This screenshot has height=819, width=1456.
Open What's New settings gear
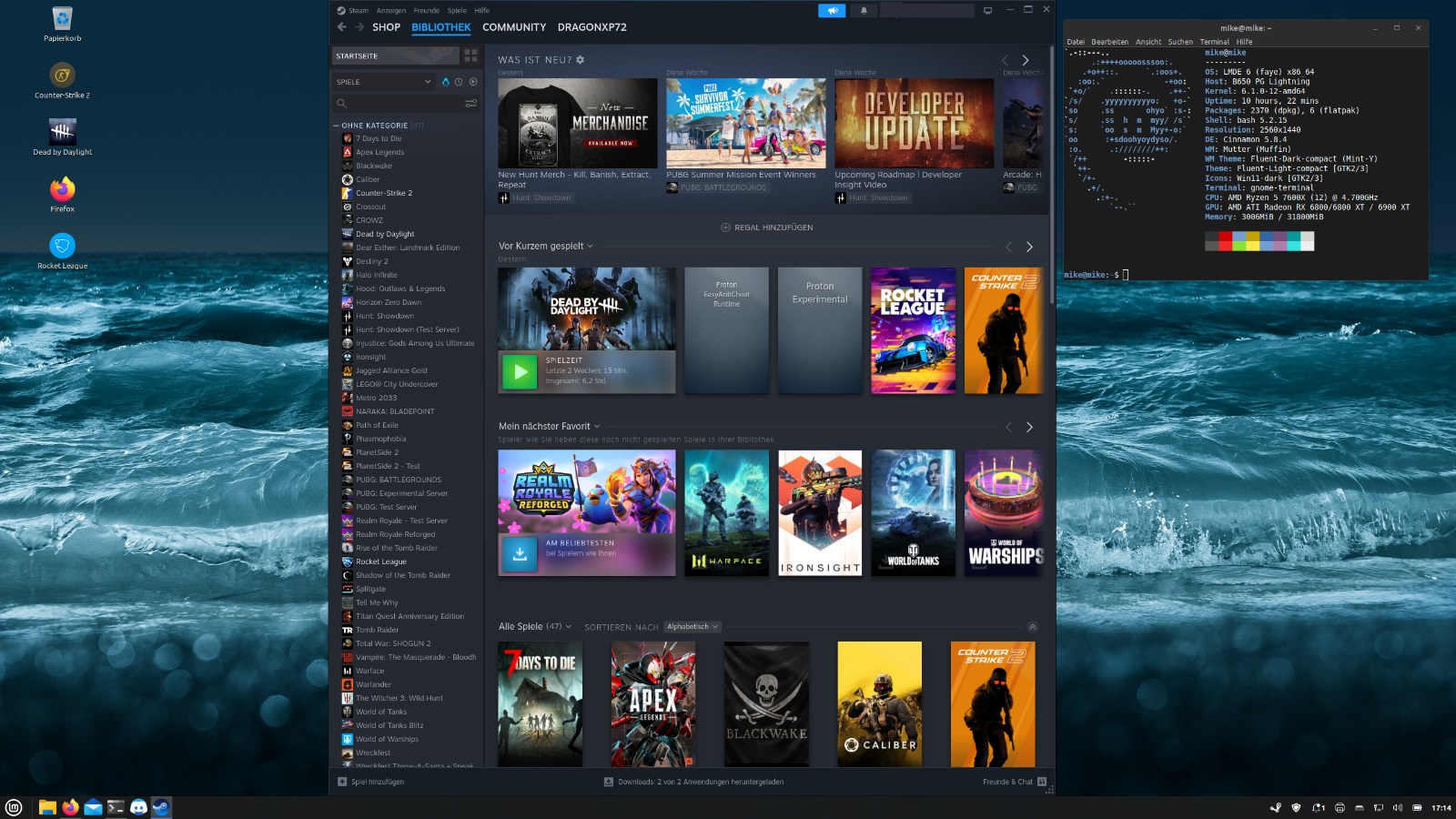[580, 60]
